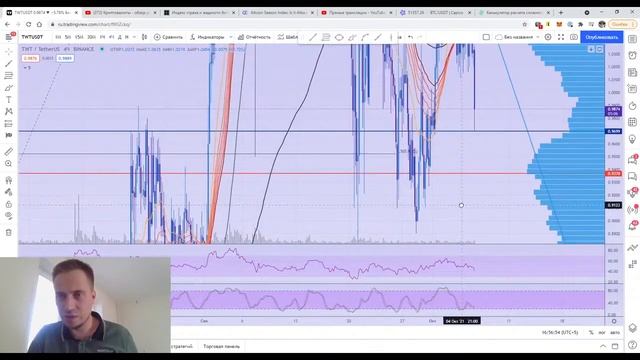The height and width of the screenshot is (360, 640).
Task: Toggle logarithmic scale лог
Action: (x=602, y=333)
